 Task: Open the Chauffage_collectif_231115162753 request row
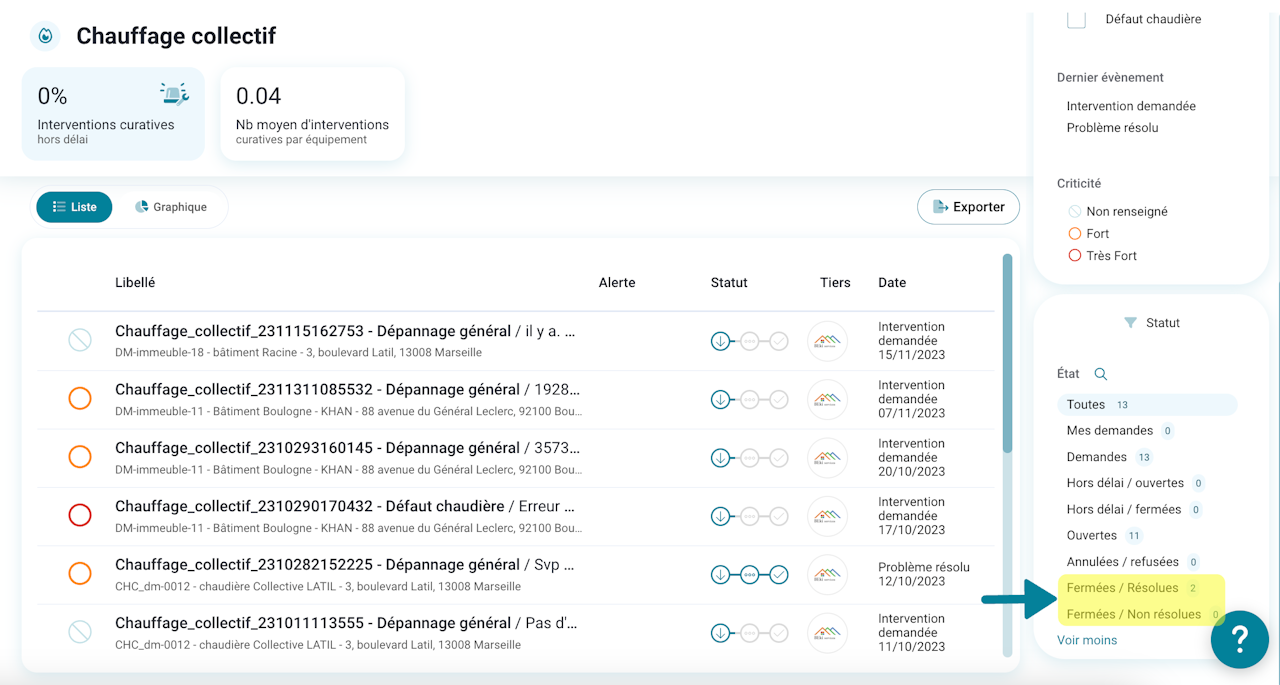pyautogui.click(x=345, y=331)
